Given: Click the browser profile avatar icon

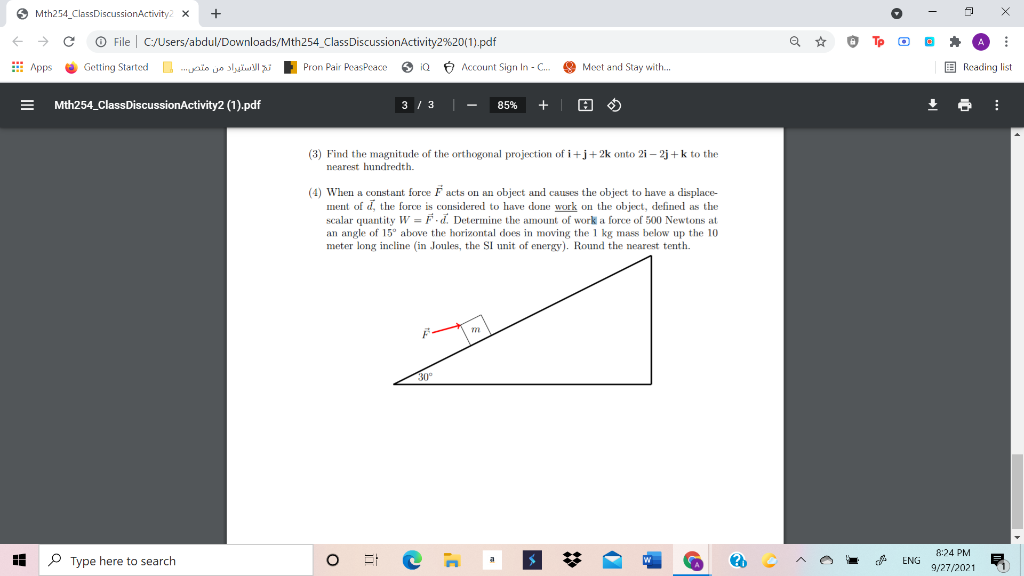Looking at the screenshot, I should (980, 42).
